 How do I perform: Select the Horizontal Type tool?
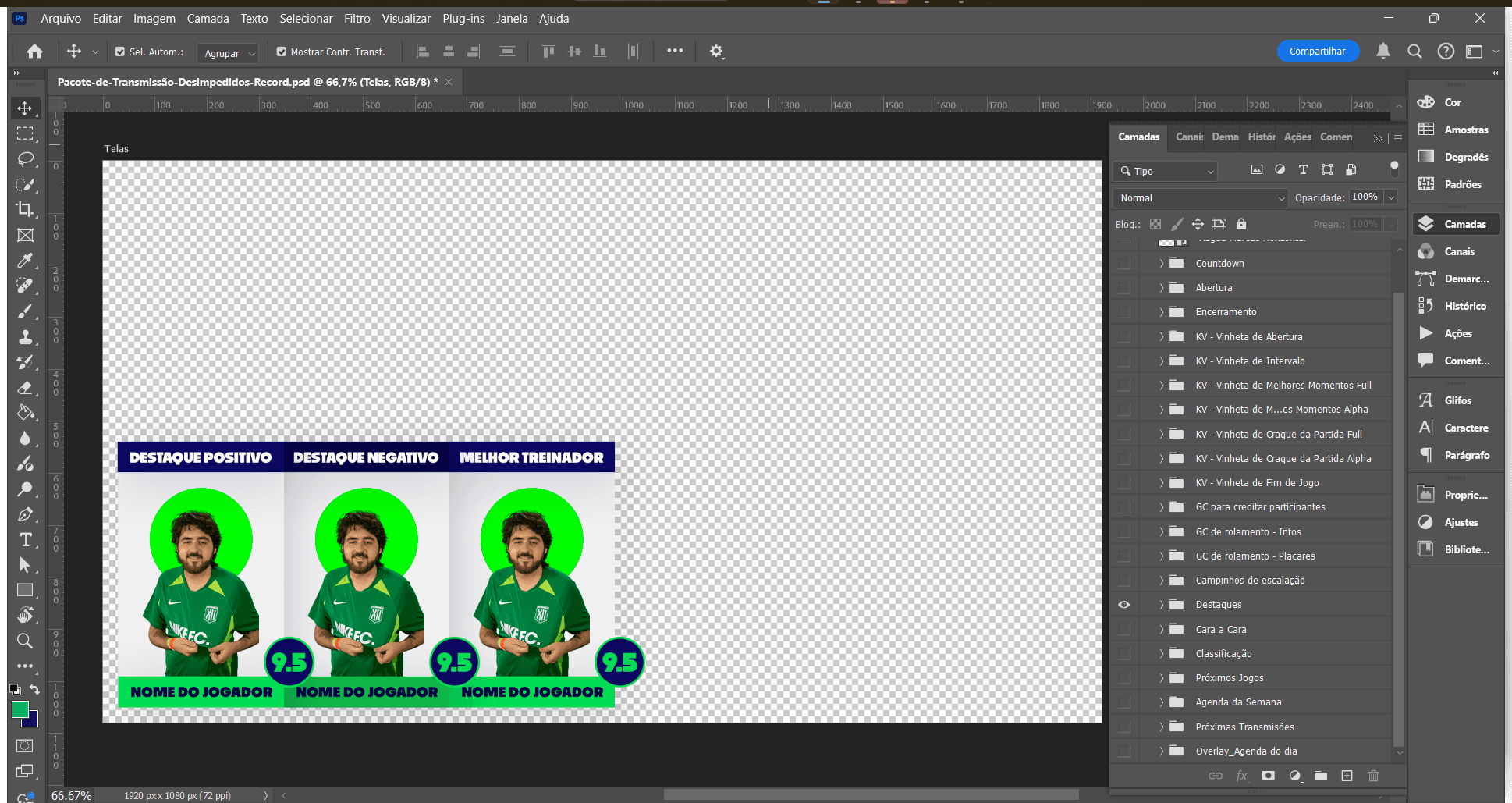(25, 539)
